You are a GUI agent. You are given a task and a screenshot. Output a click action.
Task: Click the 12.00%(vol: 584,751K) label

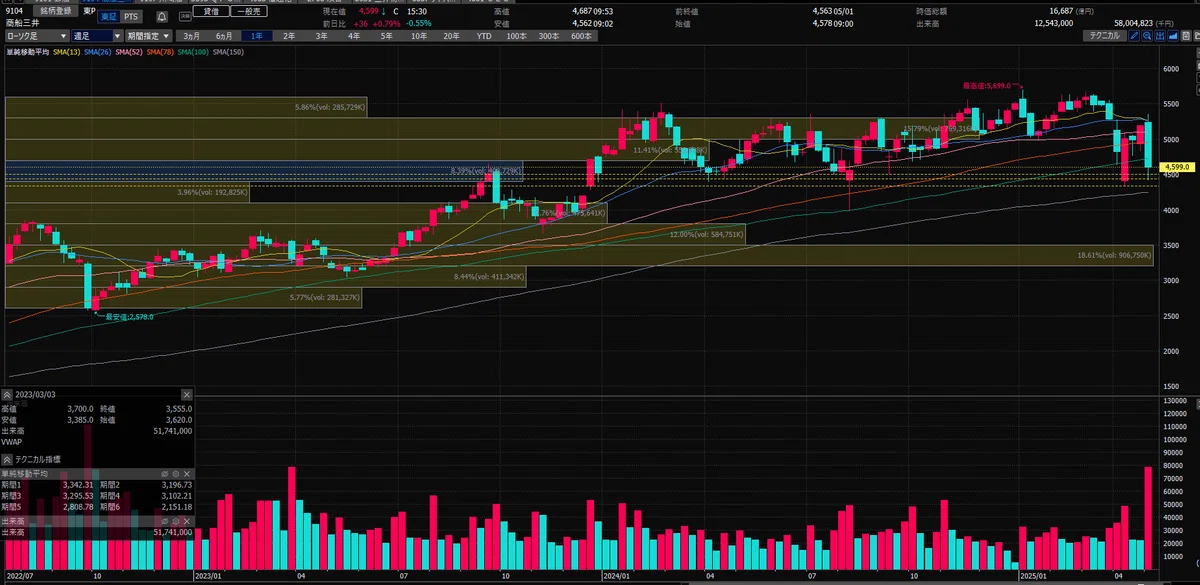[706, 234]
